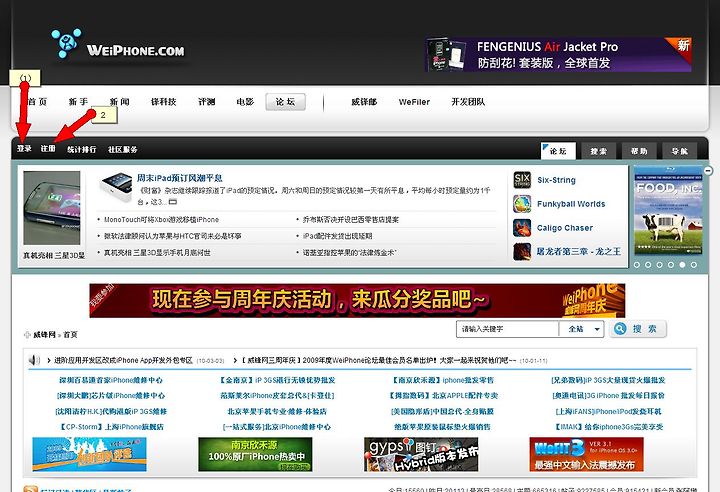Select the fifth highlighted slideshow dot
The image size is (720, 492).
[x=682, y=265]
